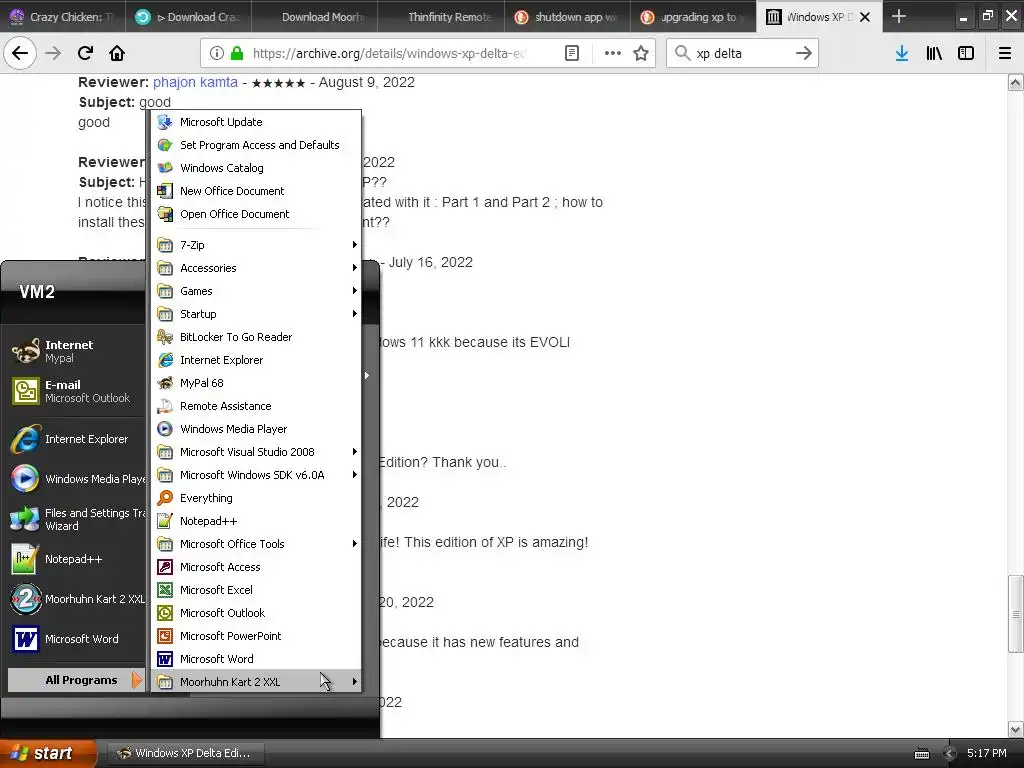Viewport: 1024px width, 768px height.
Task: Reload the current page
Action: (85, 54)
